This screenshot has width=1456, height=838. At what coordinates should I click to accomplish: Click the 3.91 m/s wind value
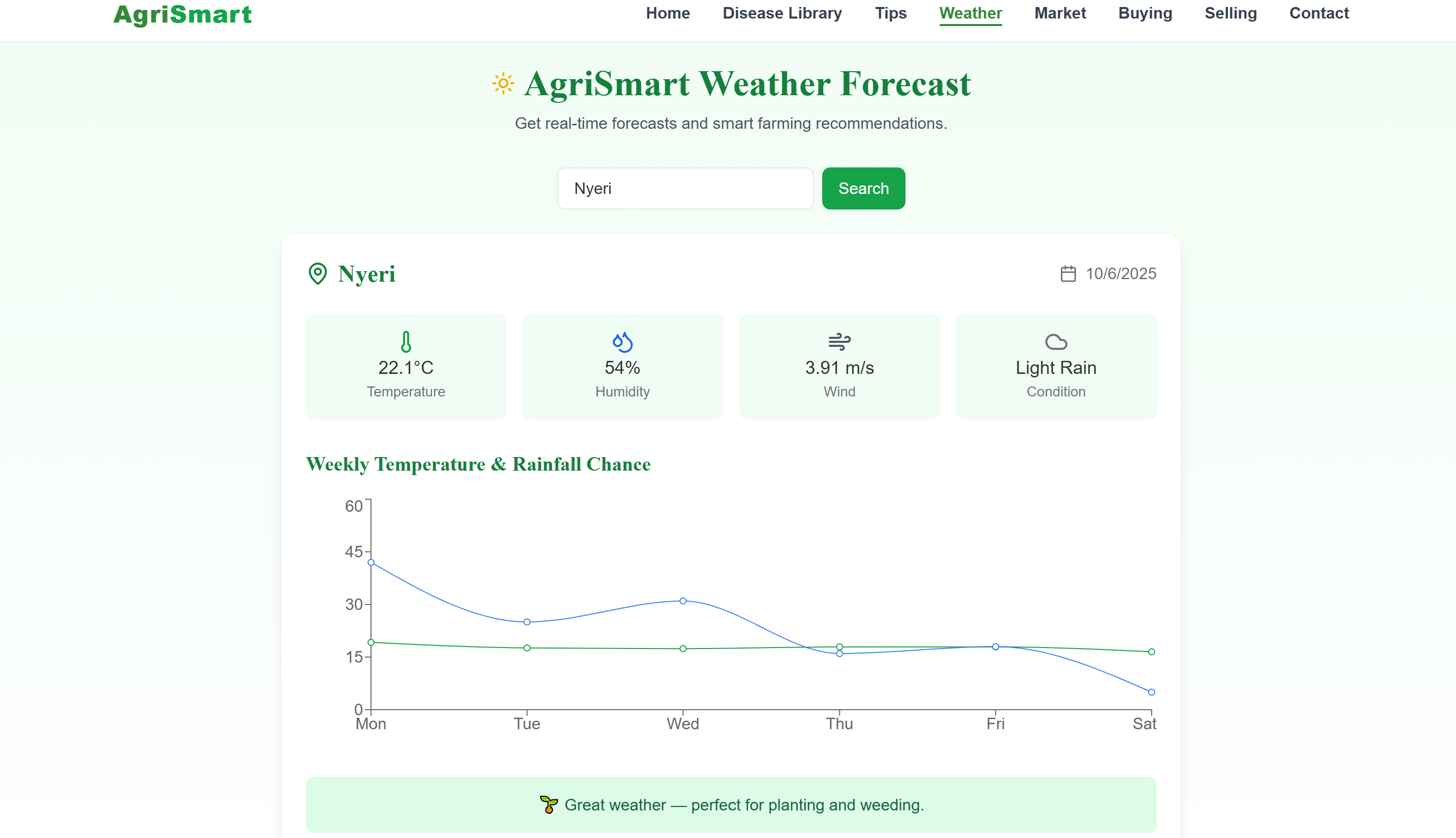pos(839,368)
